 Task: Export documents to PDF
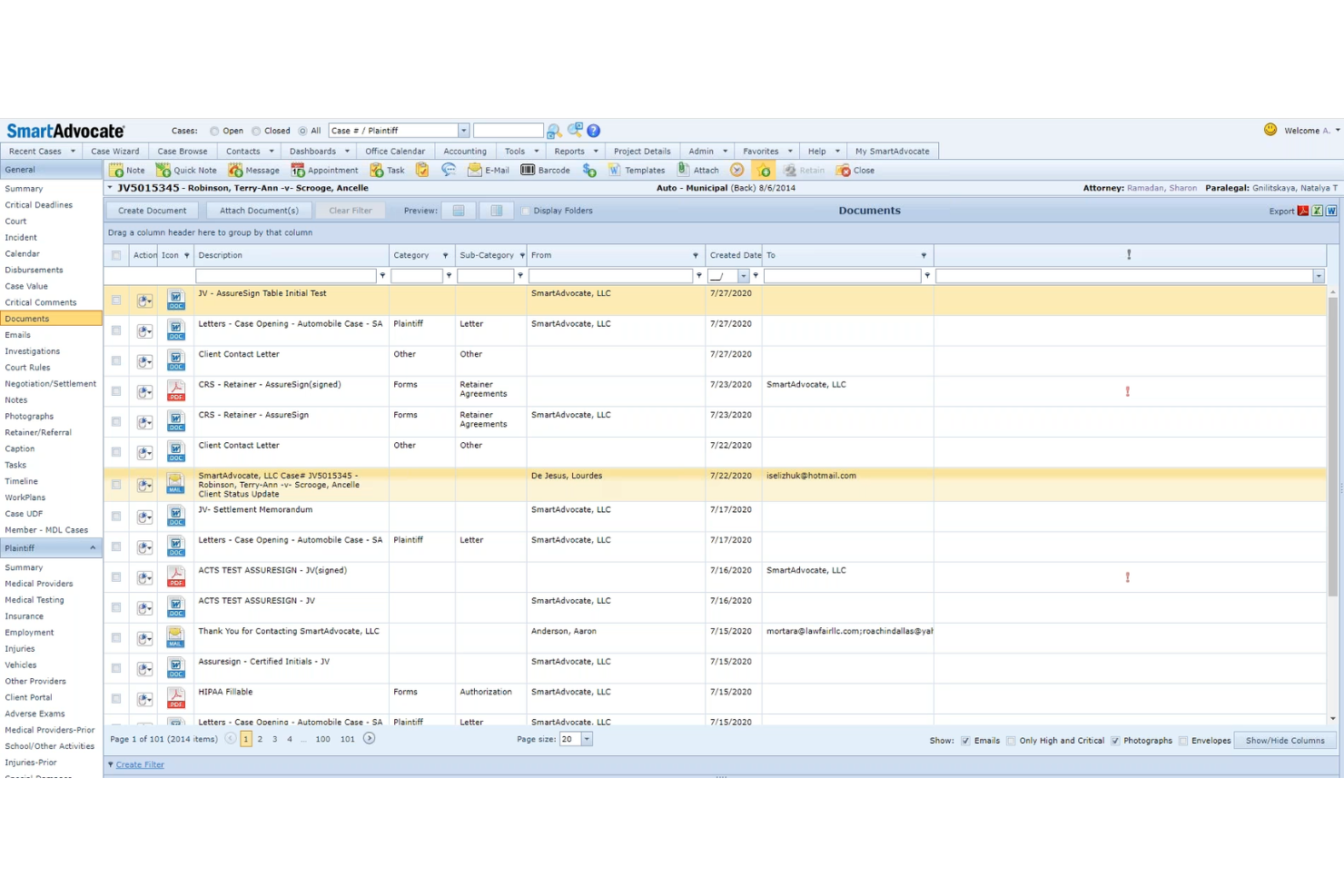click(x=1303, y=211)
